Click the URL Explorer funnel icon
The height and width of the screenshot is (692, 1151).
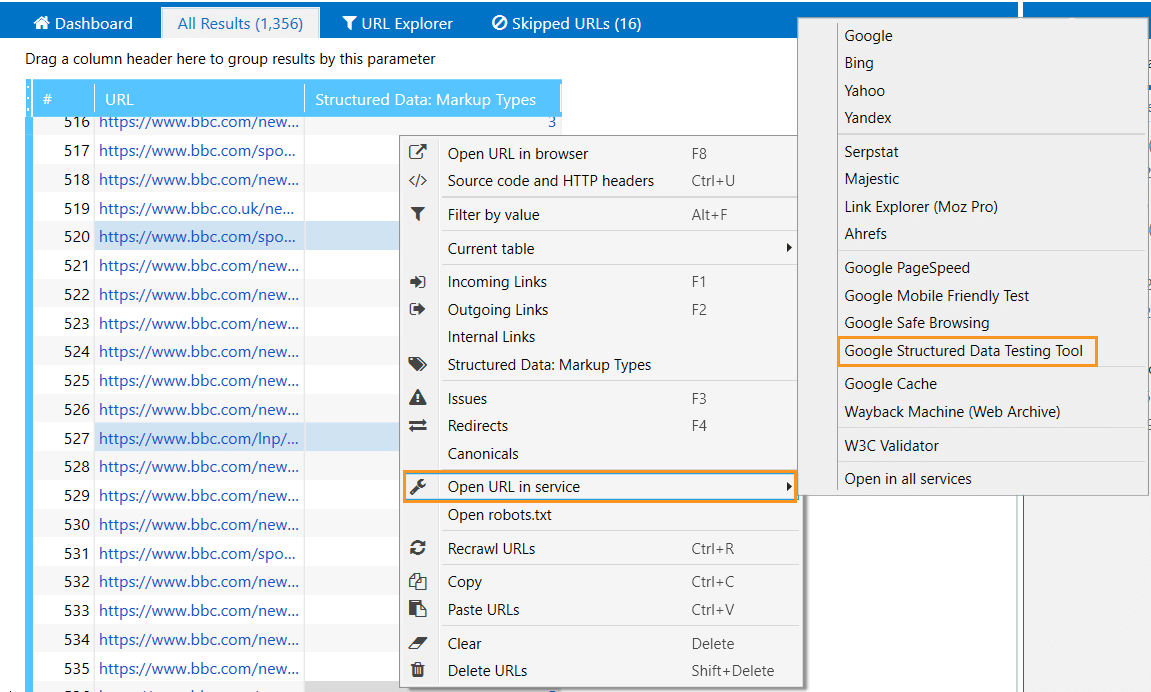(x=349, y=23)
